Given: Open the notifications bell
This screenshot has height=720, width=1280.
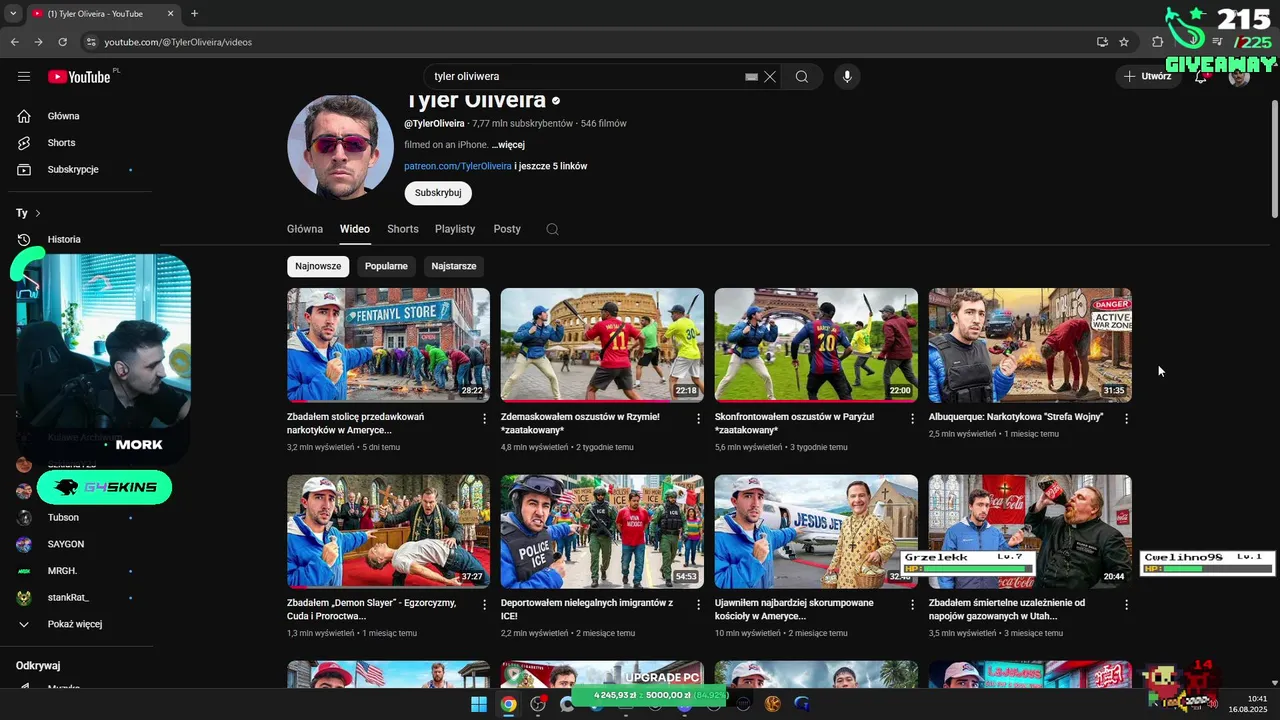Looking at the screenshot, I should click(x=1201, y=76).
